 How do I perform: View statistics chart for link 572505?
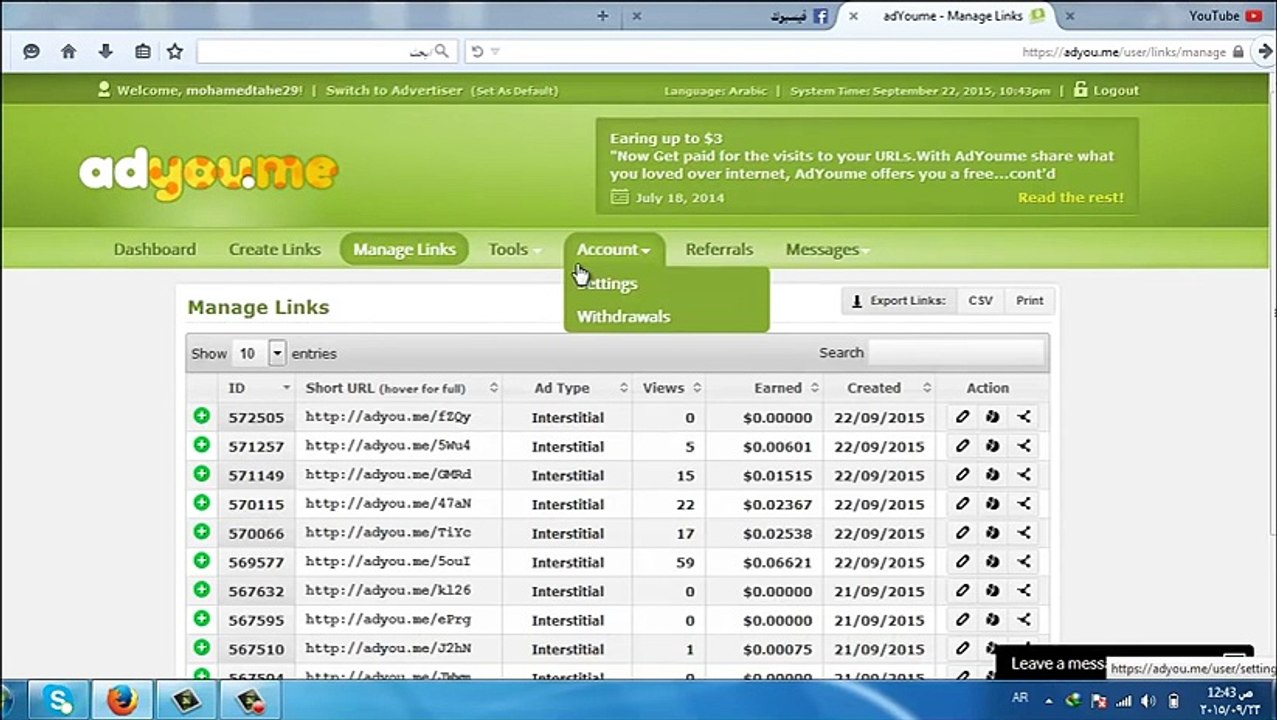[x=992, y=417]
